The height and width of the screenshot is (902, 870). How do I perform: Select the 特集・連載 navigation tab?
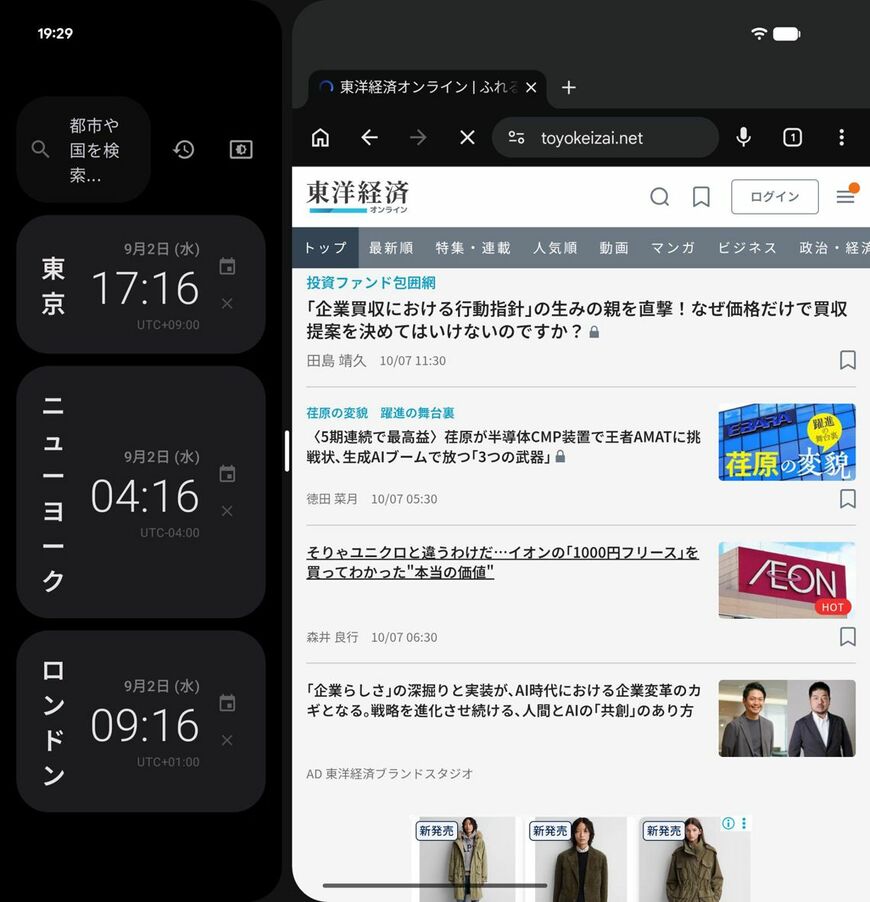(x=473, y=248)
